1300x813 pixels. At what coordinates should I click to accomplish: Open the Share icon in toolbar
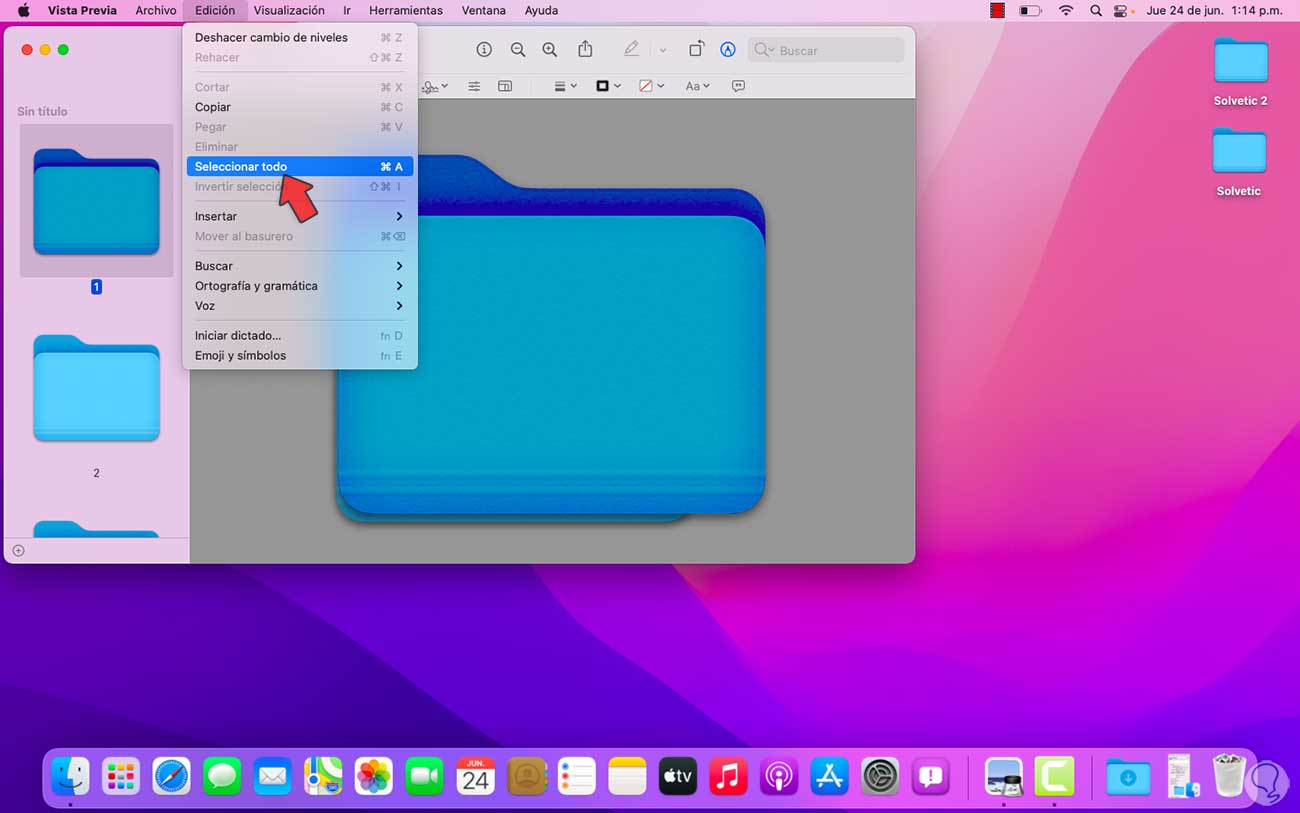586,50
